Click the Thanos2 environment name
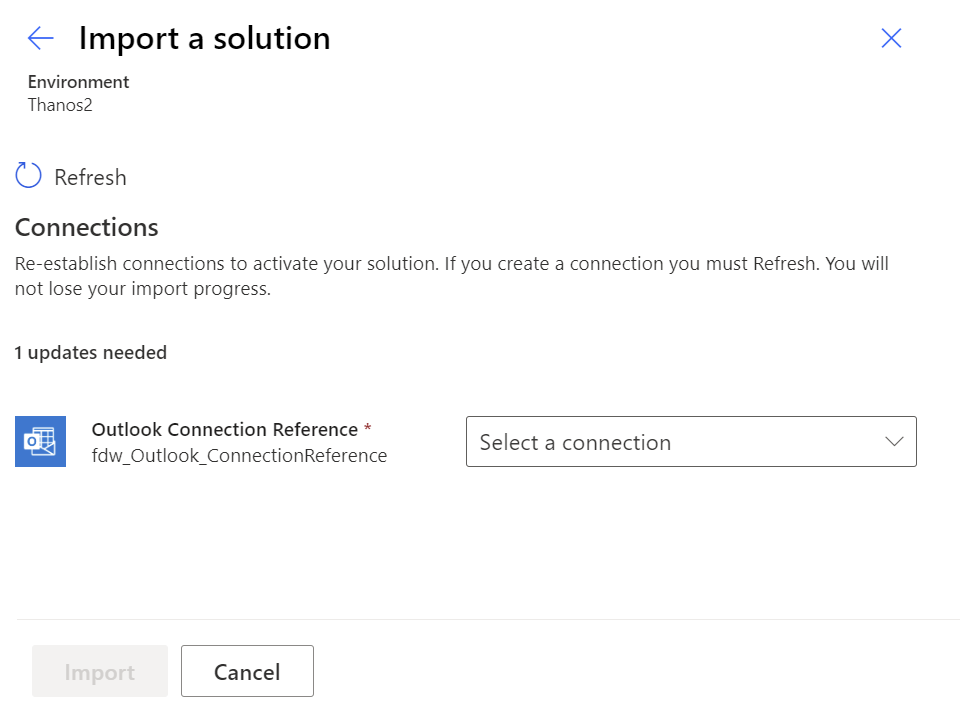973x725 pixels. point(60,105)
